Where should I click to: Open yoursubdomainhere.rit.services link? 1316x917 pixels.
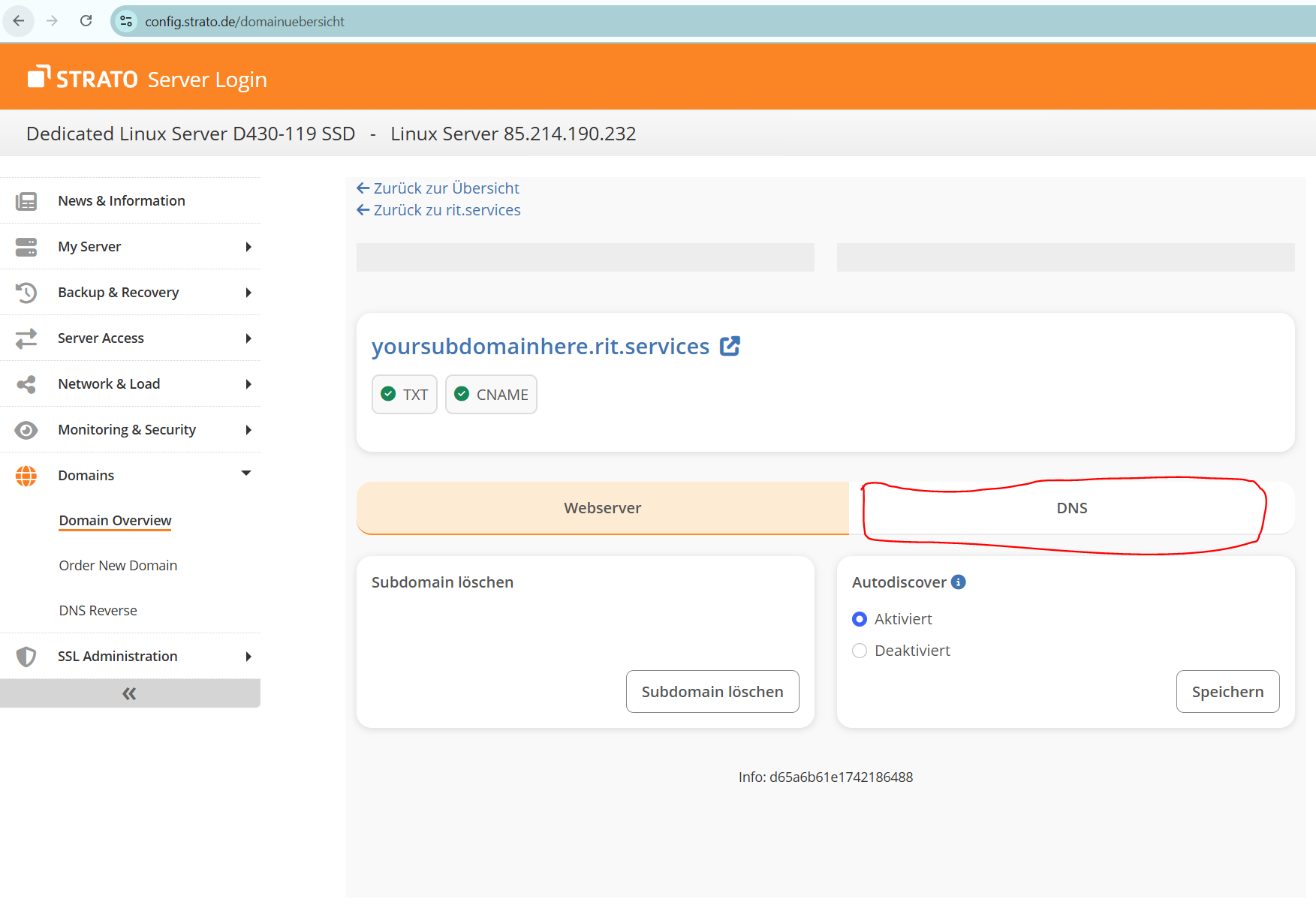tap(541, 346)
